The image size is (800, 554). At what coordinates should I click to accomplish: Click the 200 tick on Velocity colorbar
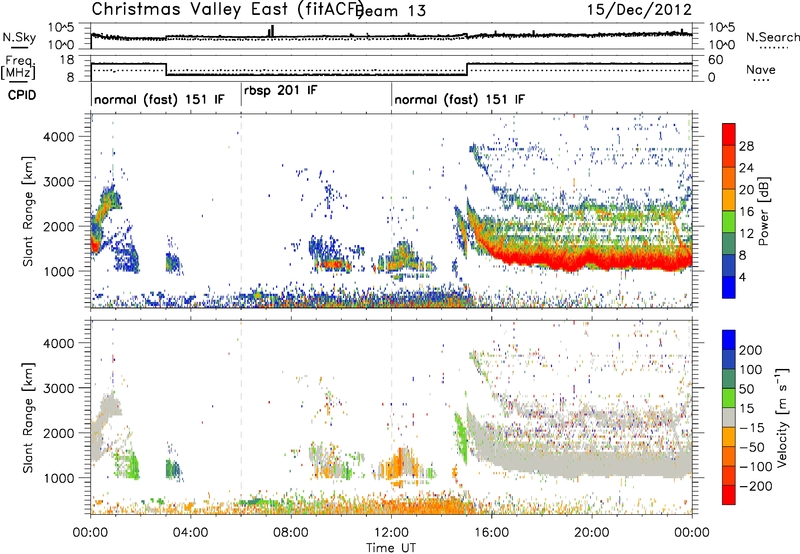[x=751, y=350]
